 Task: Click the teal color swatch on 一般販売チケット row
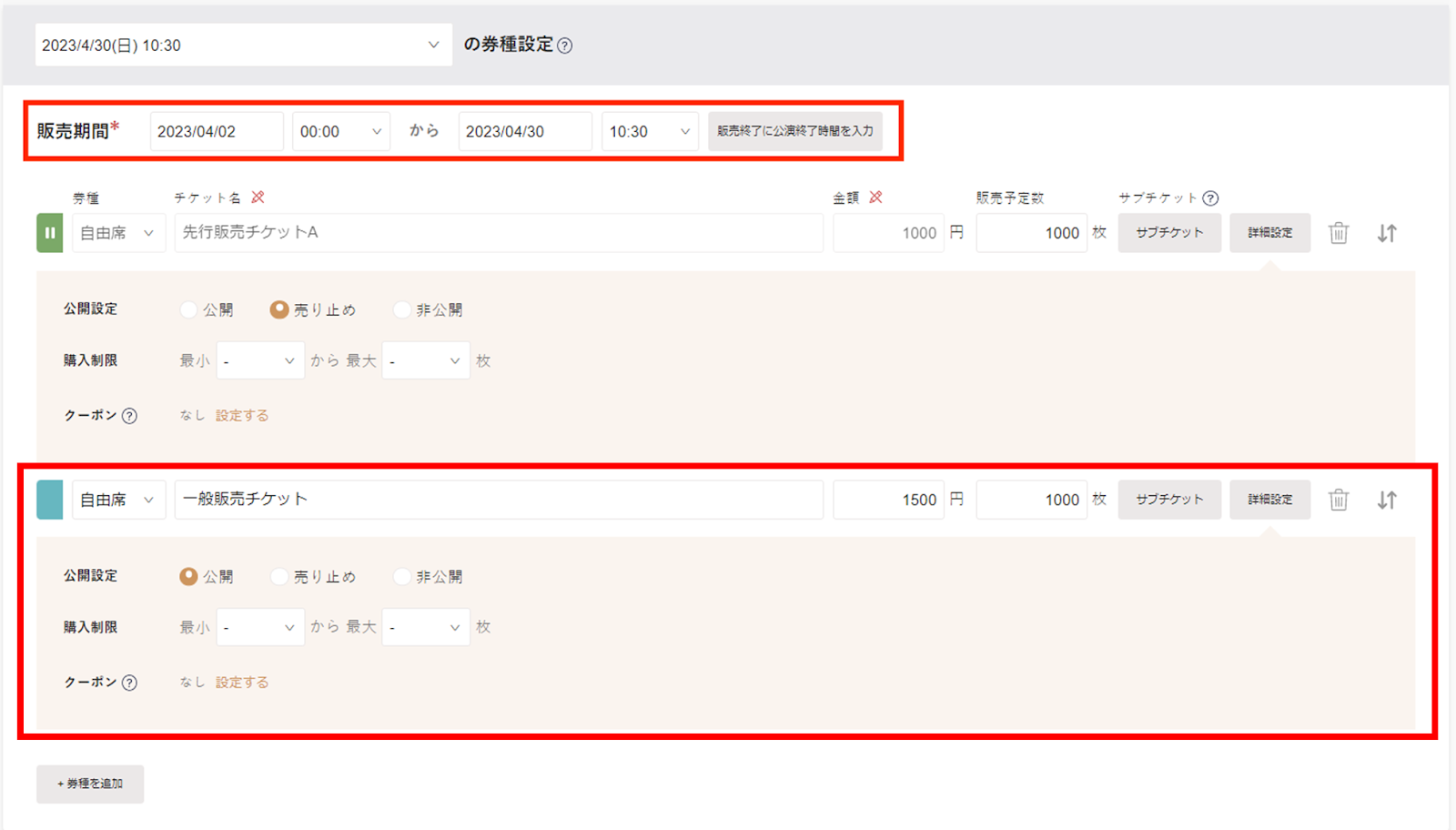pos(49,499)
